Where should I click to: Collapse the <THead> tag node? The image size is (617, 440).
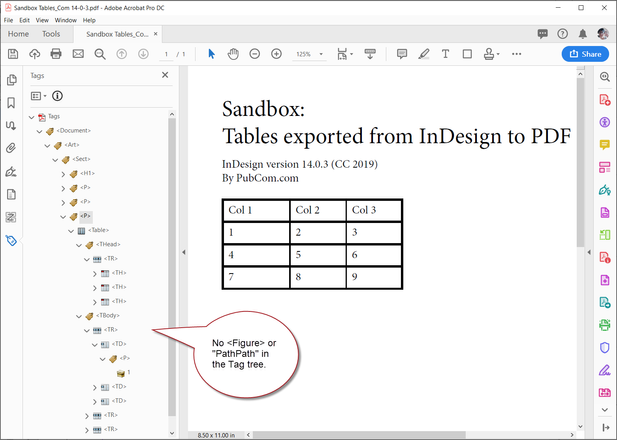[x=79, y=245]
